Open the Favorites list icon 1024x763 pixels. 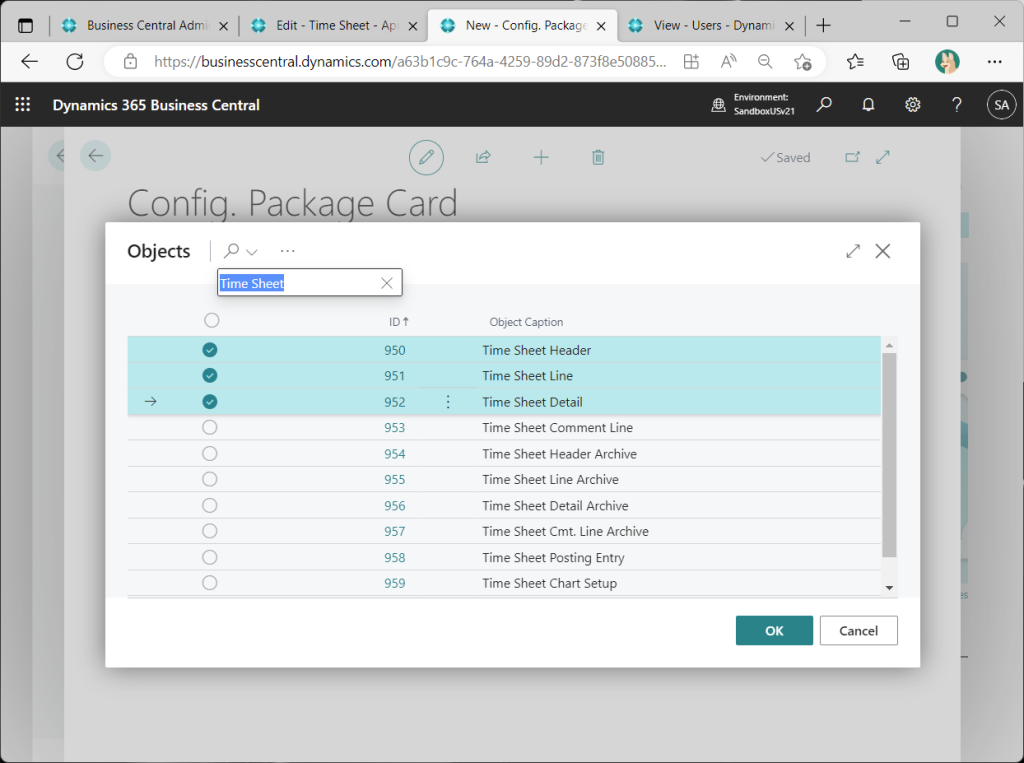tap(855, 62)
